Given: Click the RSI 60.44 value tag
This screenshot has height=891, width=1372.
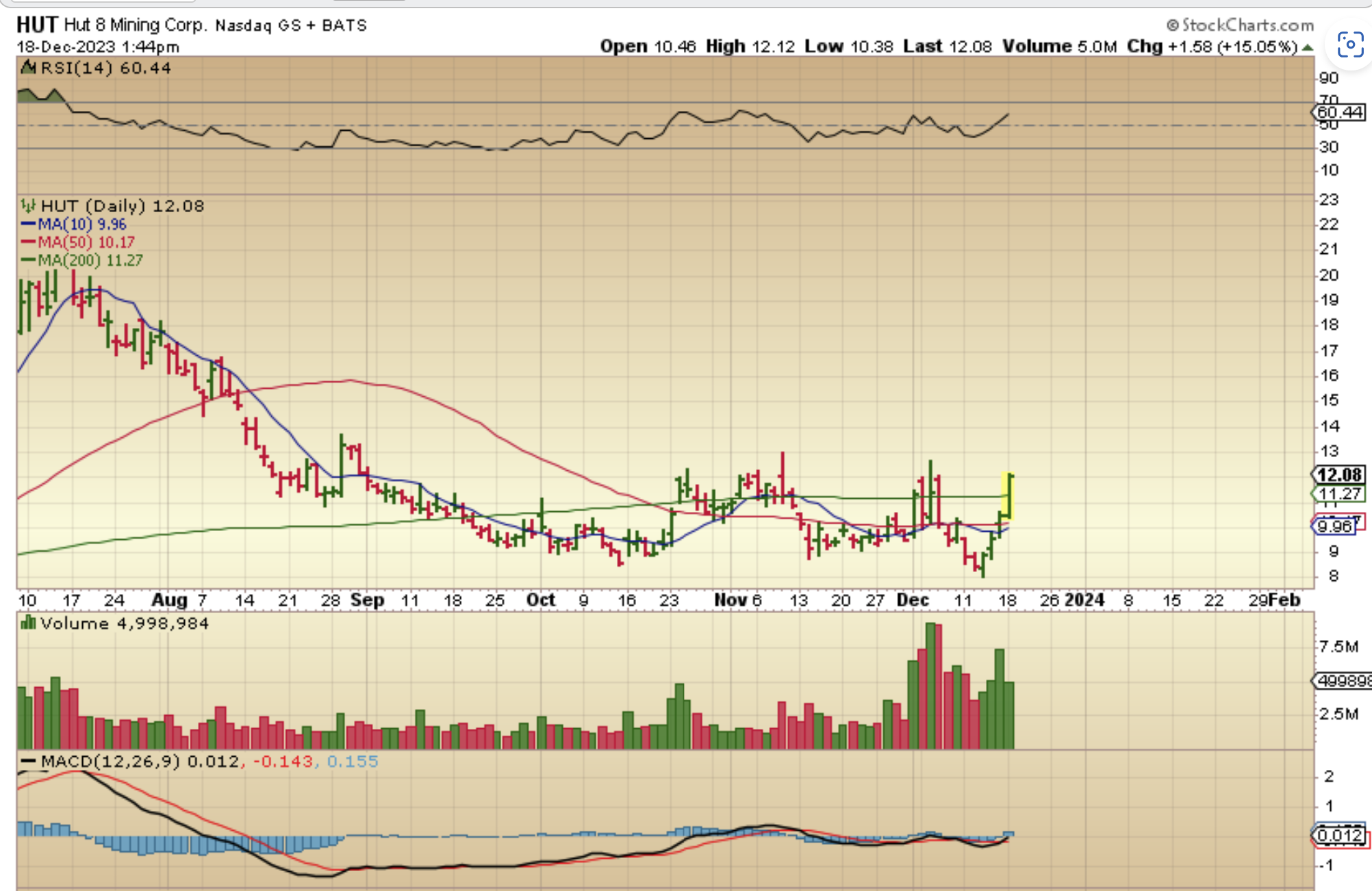Looking at the screenshot, I should [x=1339, y=112].
